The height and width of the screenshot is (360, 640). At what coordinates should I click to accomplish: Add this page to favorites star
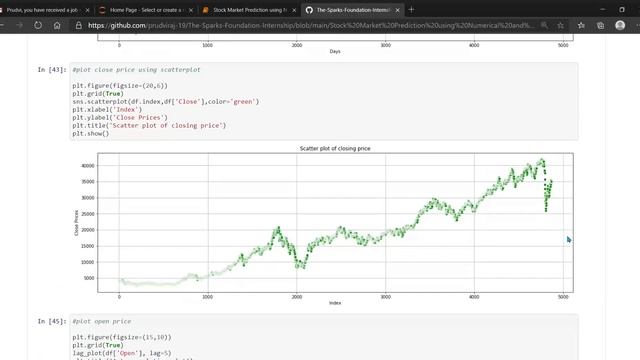560,25
